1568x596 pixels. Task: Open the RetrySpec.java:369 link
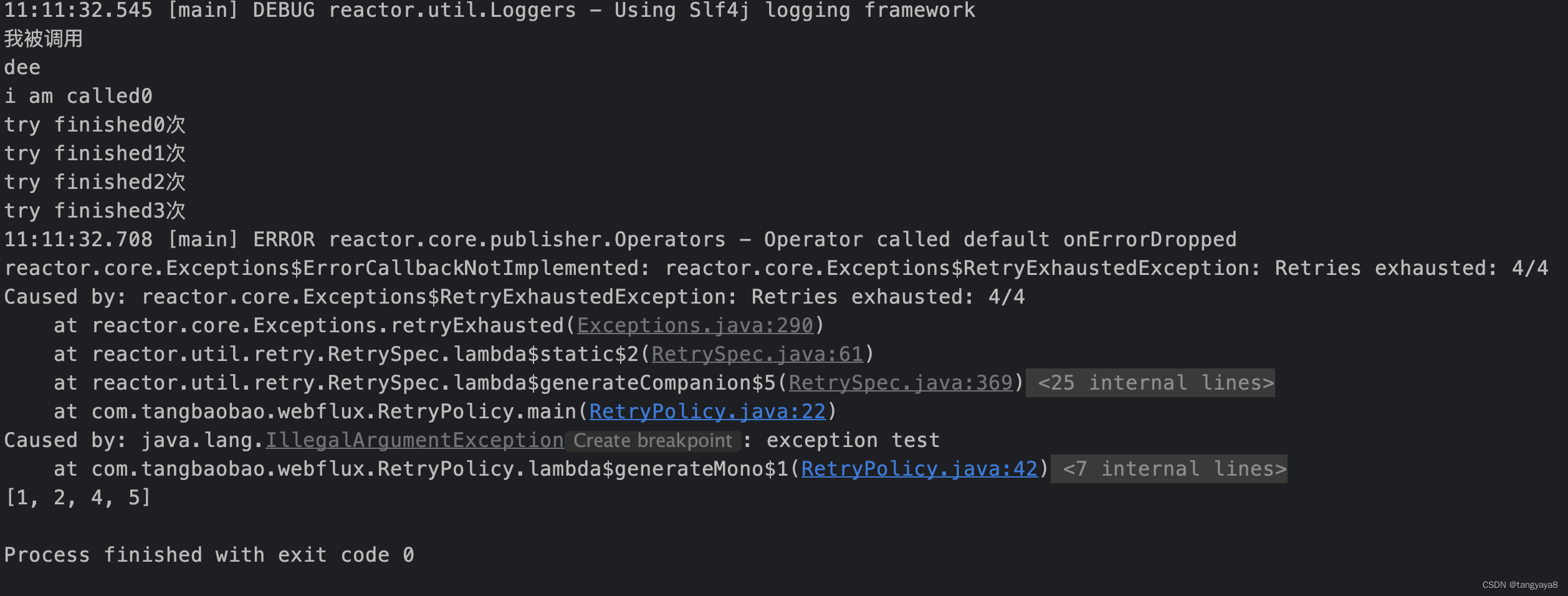tap(901, 383)
